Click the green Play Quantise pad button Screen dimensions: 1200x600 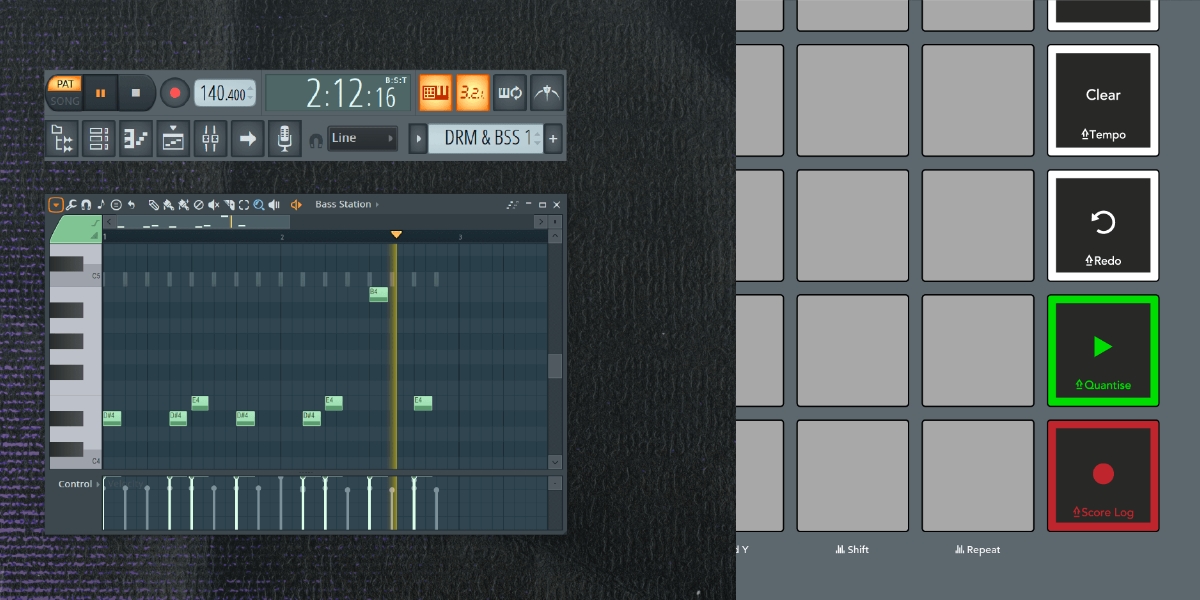click(x=1103, y=350)
